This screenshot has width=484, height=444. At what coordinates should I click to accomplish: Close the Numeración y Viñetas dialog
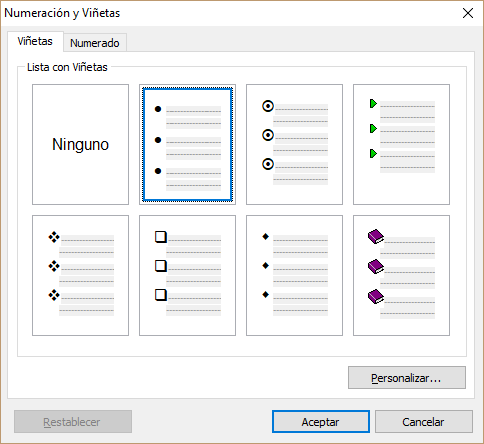468,13
